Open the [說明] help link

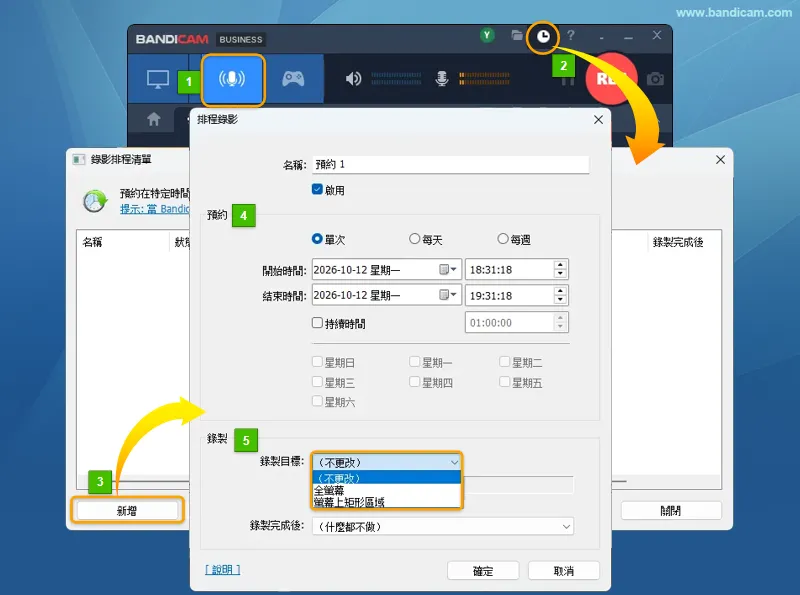point(222,569)
